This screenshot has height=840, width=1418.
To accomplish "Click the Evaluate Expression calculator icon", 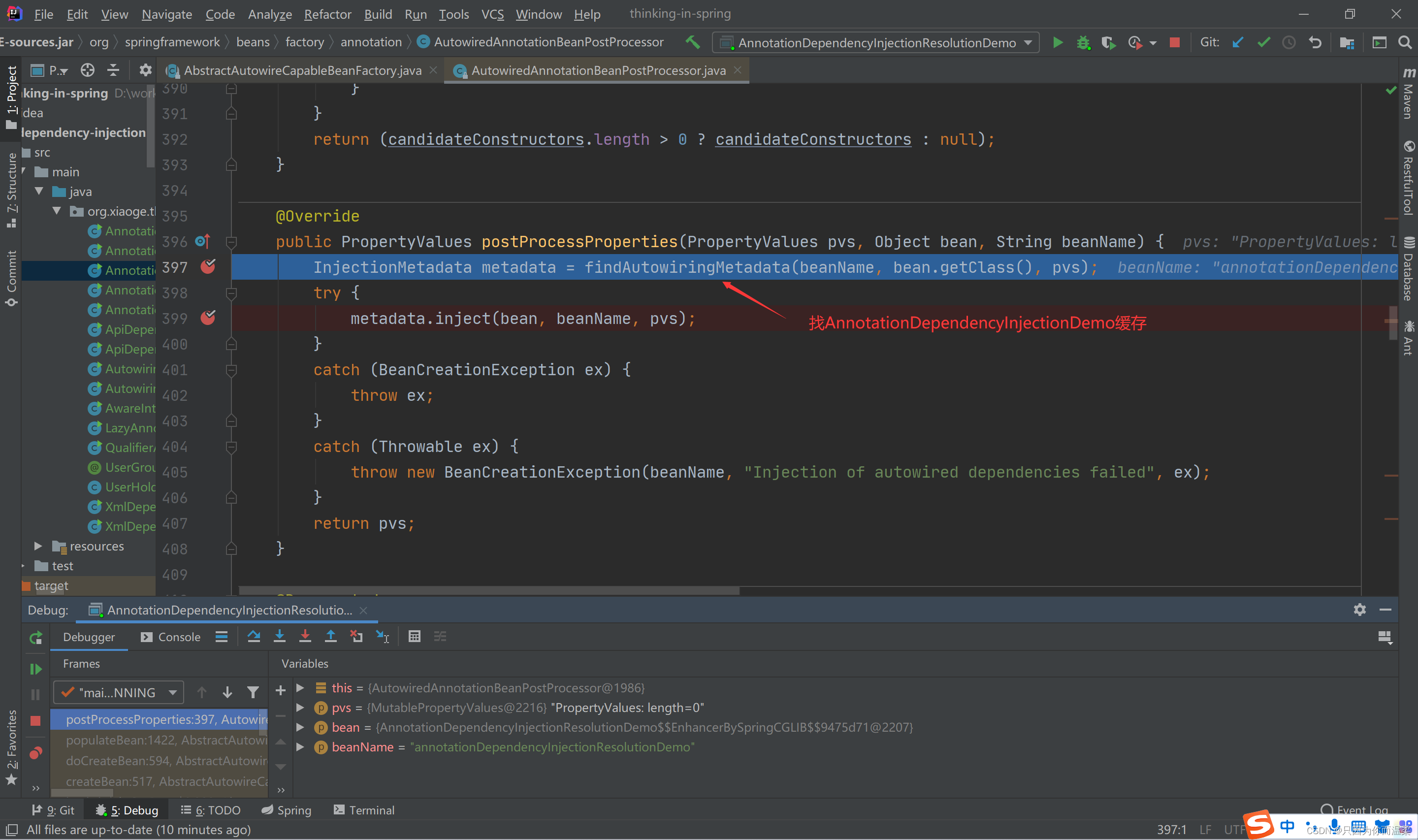I will coord(414,636).
